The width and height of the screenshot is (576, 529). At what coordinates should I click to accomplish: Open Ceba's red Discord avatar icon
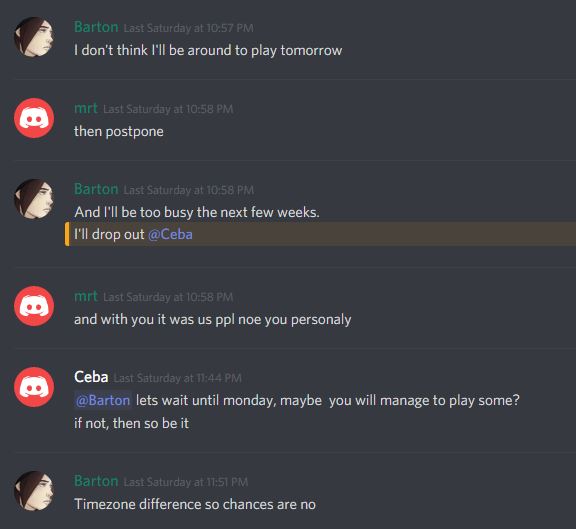click(34, 387)
